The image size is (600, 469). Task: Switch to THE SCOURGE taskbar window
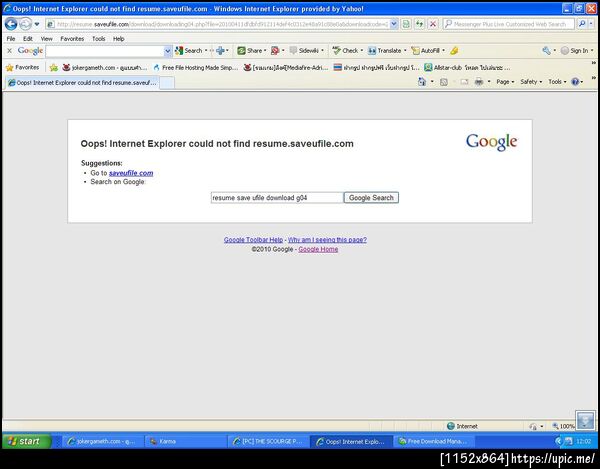[268, 441]
